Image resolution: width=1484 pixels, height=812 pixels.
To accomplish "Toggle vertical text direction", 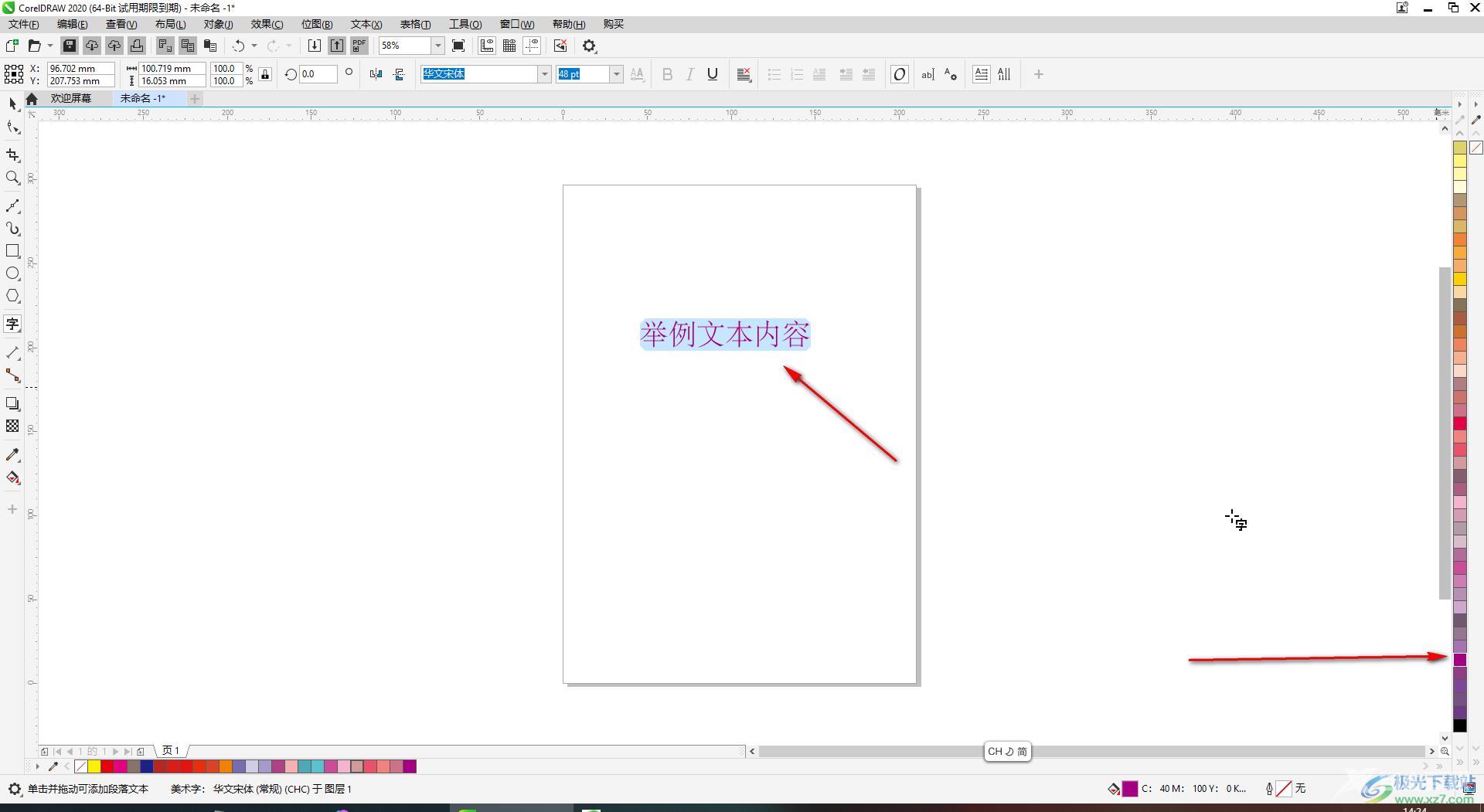I will [x=1004, y=74].
